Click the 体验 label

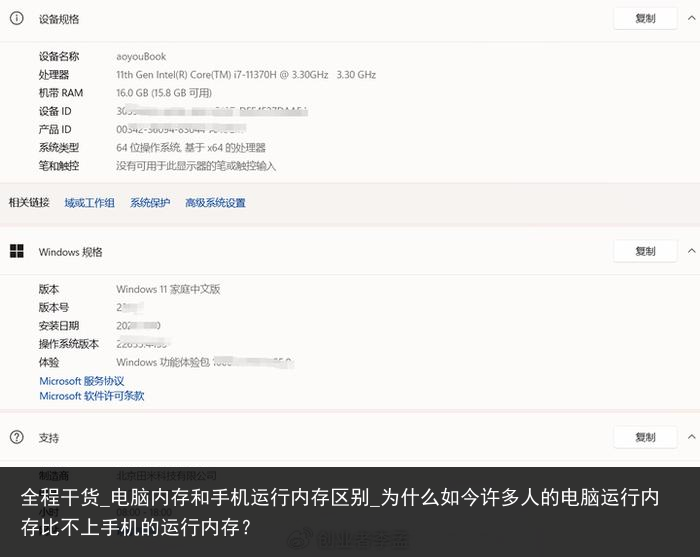[49, 362]
